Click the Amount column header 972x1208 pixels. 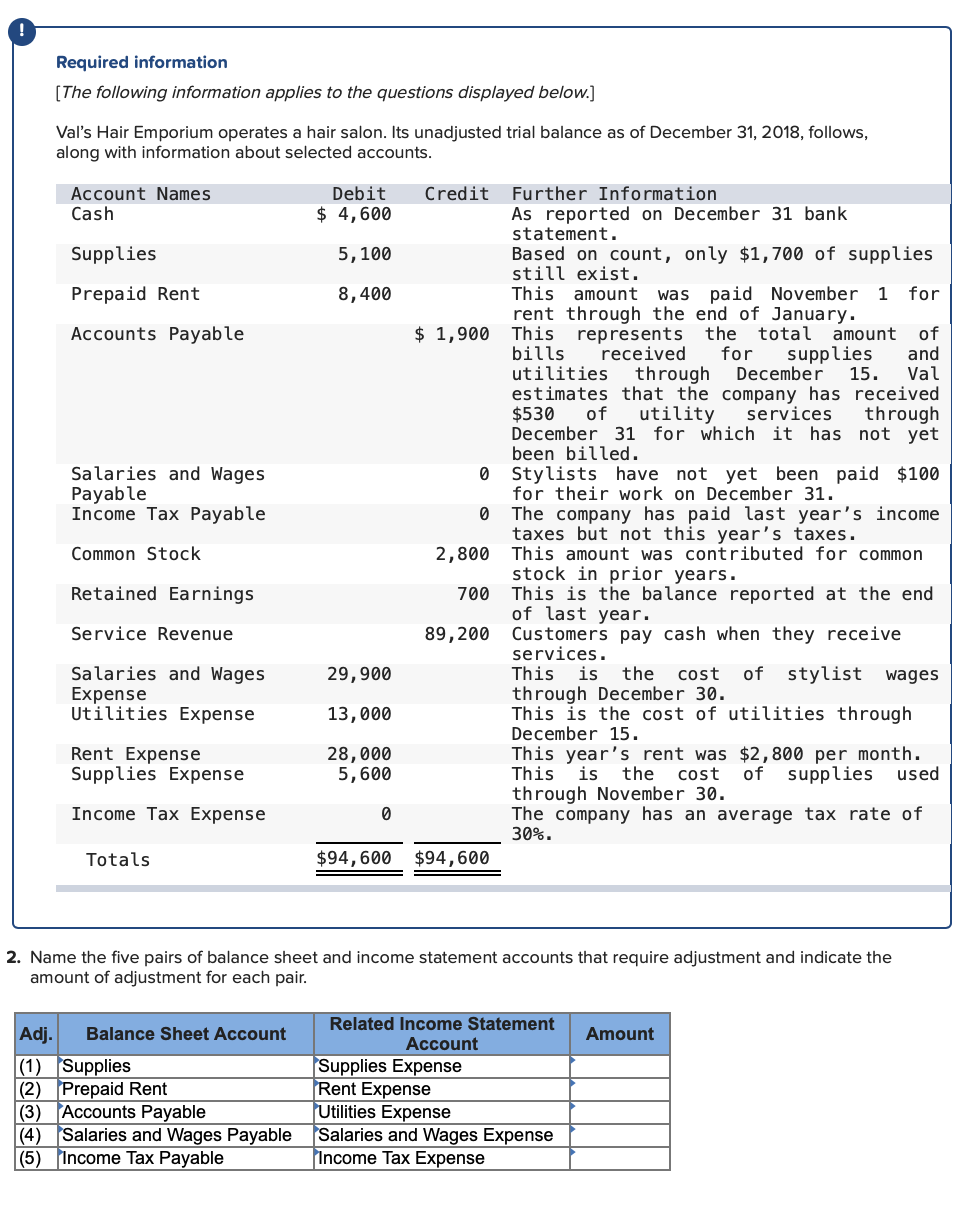pyautogui.click(x=619, y=1034)
